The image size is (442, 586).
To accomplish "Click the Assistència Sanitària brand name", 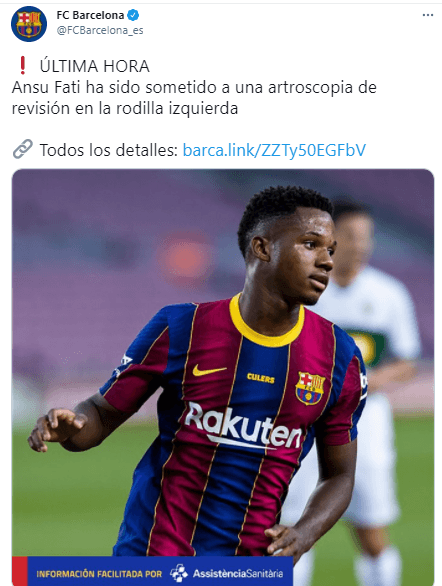I will coord(238,573).
